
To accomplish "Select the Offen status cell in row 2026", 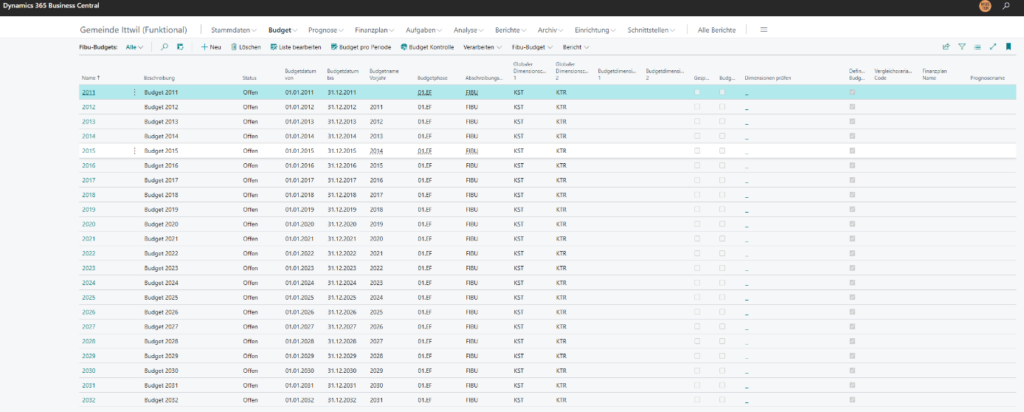I will coord(250,312).
